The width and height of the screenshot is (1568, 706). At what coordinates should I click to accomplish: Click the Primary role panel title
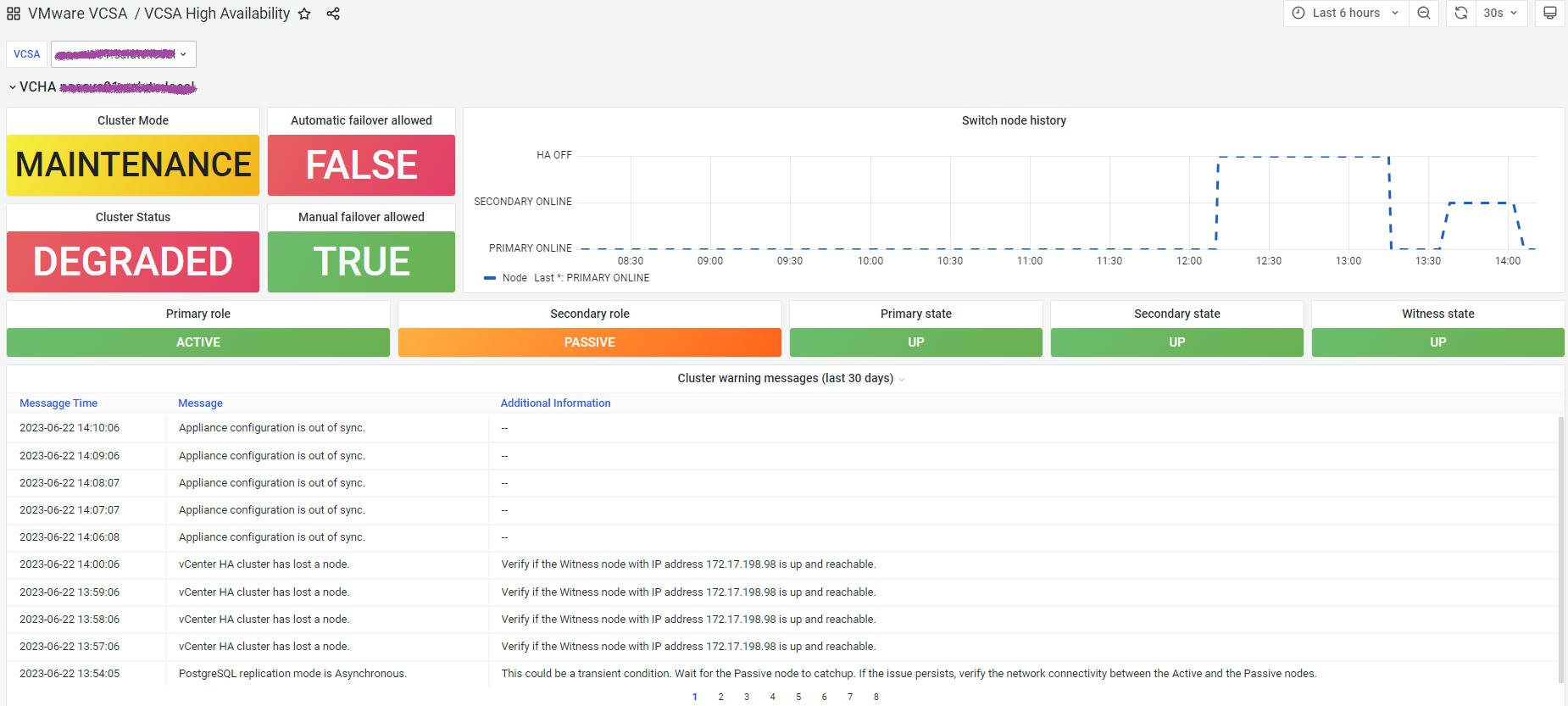point(198,314)
